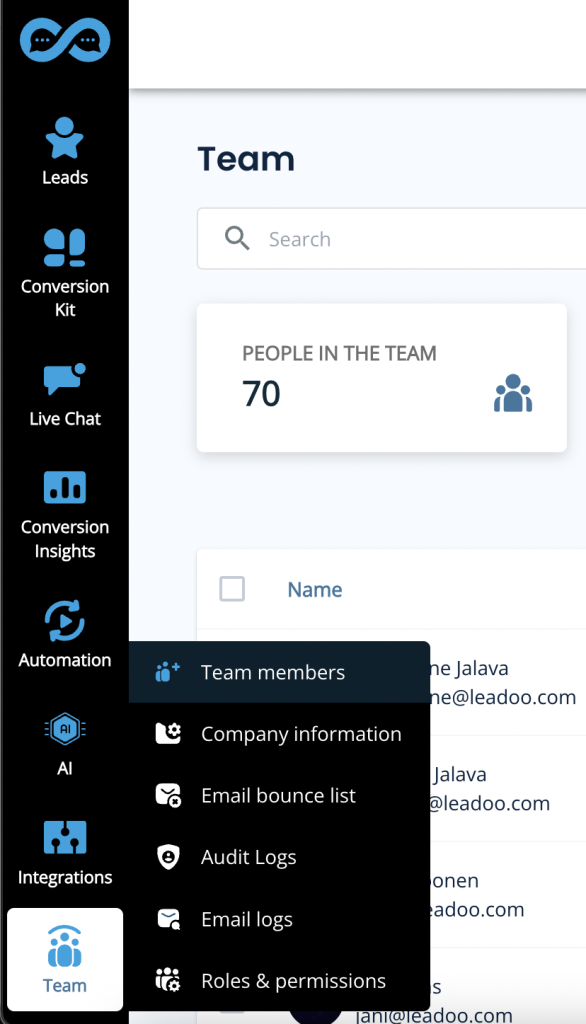
Task: Click the Team label in the sidebar
Action: pyautogui.click(x=65, y=985)
